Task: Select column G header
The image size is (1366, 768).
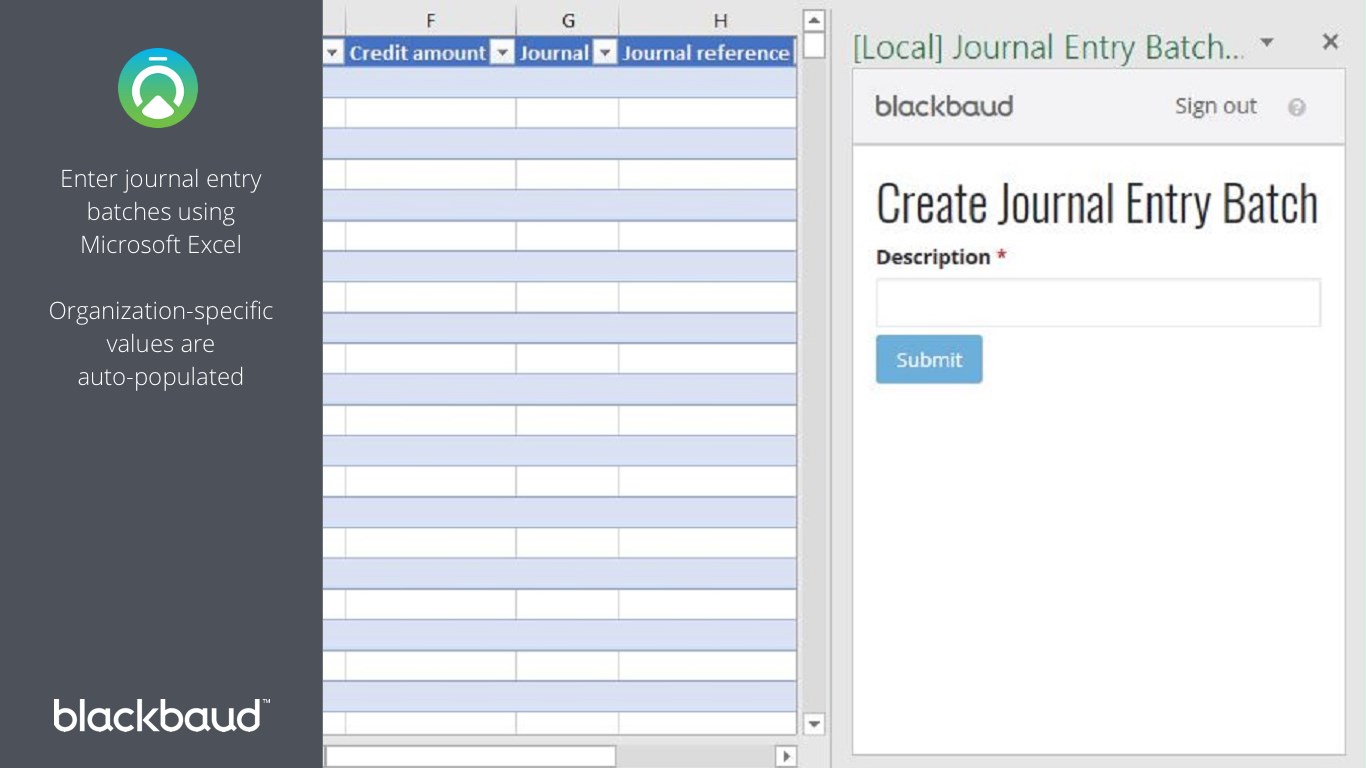Action: pos(568,20)
